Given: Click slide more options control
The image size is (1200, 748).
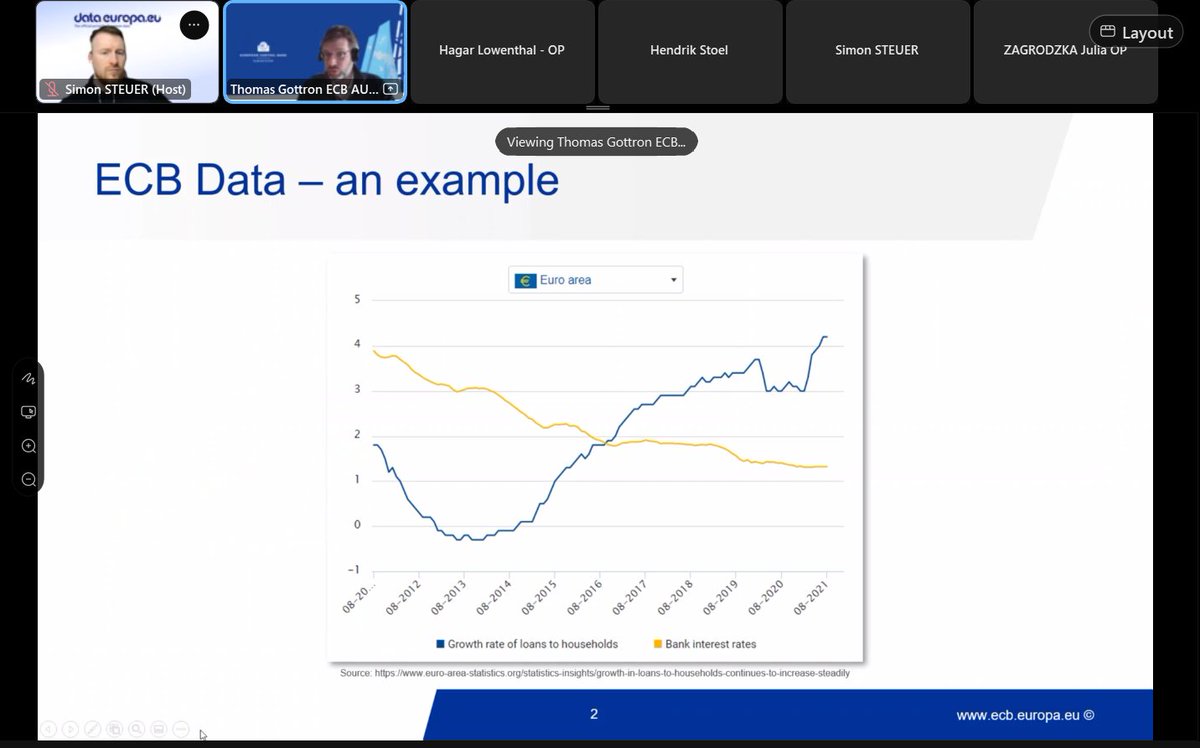Looking at the screenshot, I should [x=181, y=729].
